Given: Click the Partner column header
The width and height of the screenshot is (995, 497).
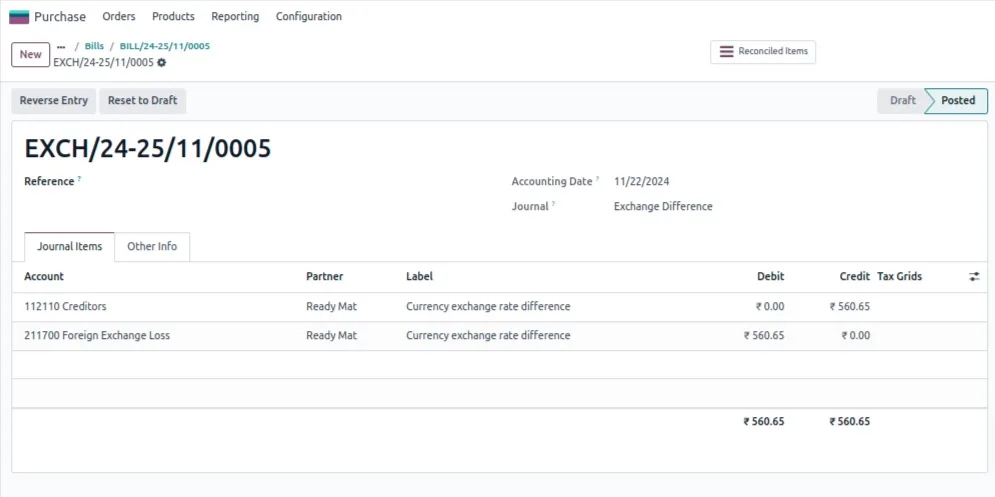Looking at the screenshot, I should 325,277.
